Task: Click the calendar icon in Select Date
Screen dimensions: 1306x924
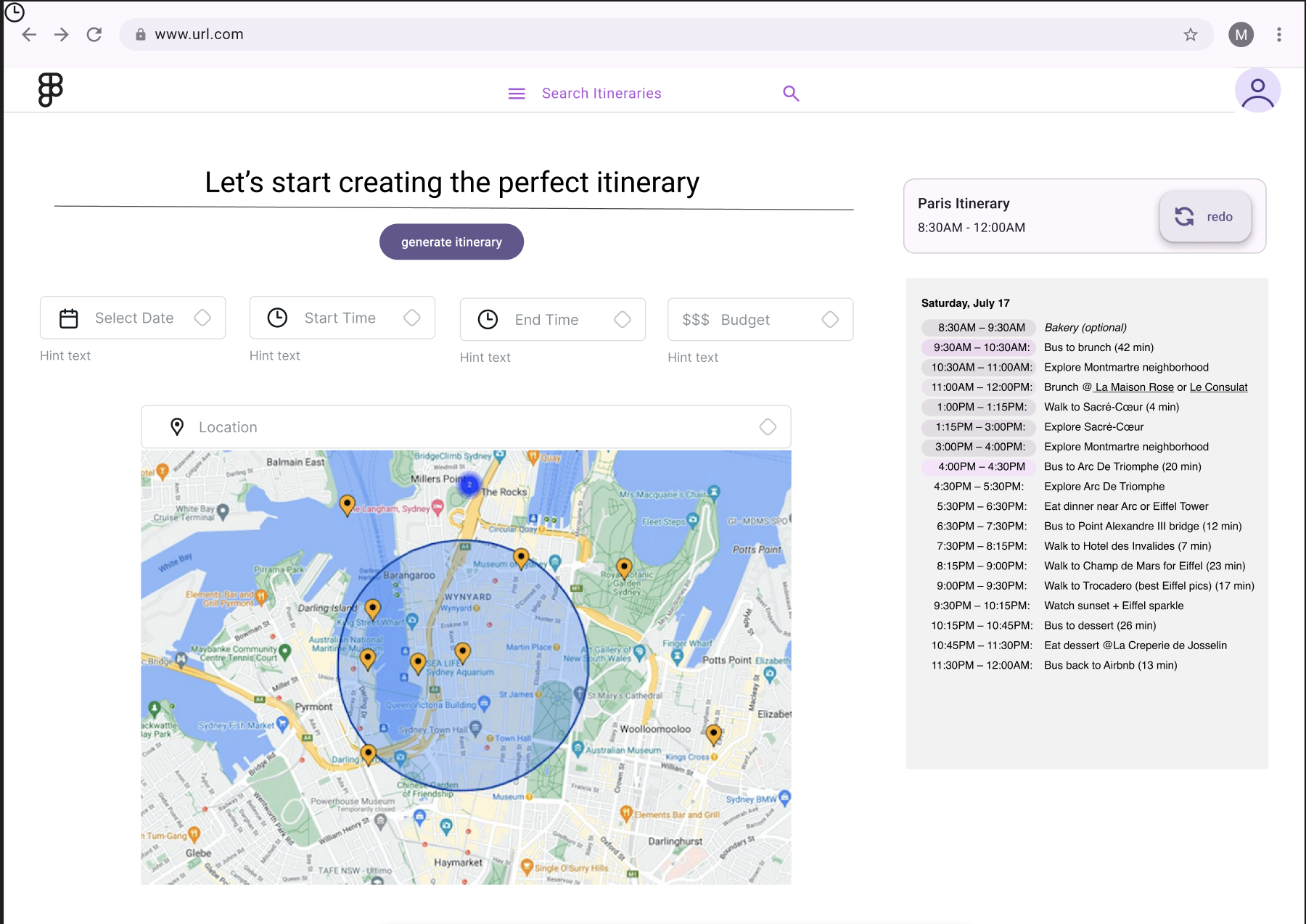Action: click(69, 318)
